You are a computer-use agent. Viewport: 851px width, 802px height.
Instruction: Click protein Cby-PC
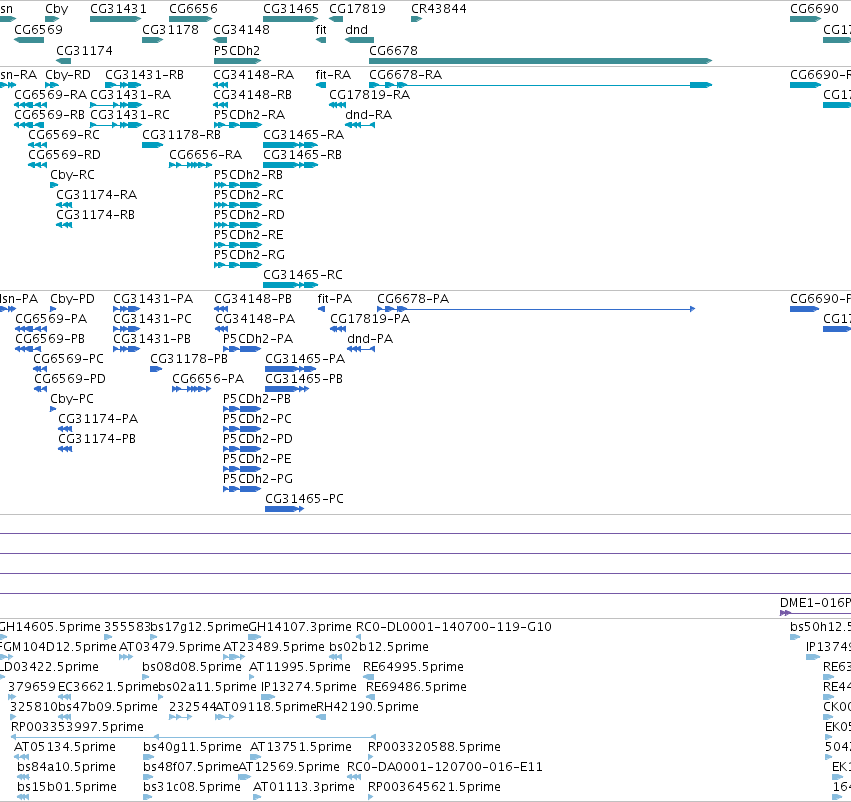(72, 399)
